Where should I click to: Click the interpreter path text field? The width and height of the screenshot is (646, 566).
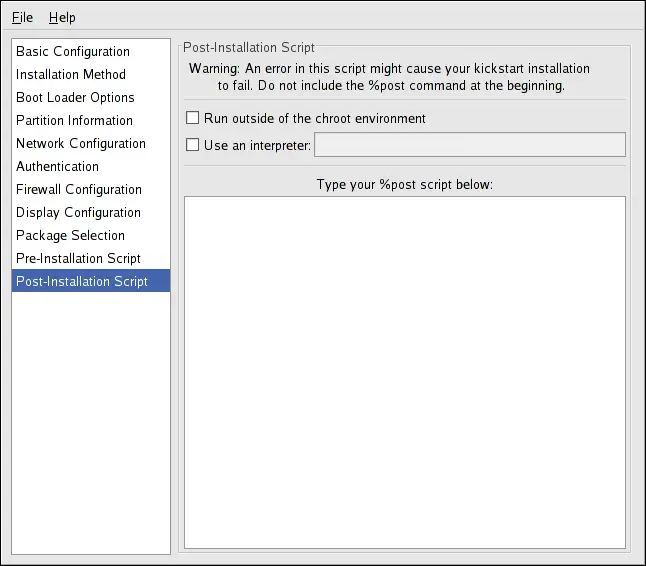(469, 145)
